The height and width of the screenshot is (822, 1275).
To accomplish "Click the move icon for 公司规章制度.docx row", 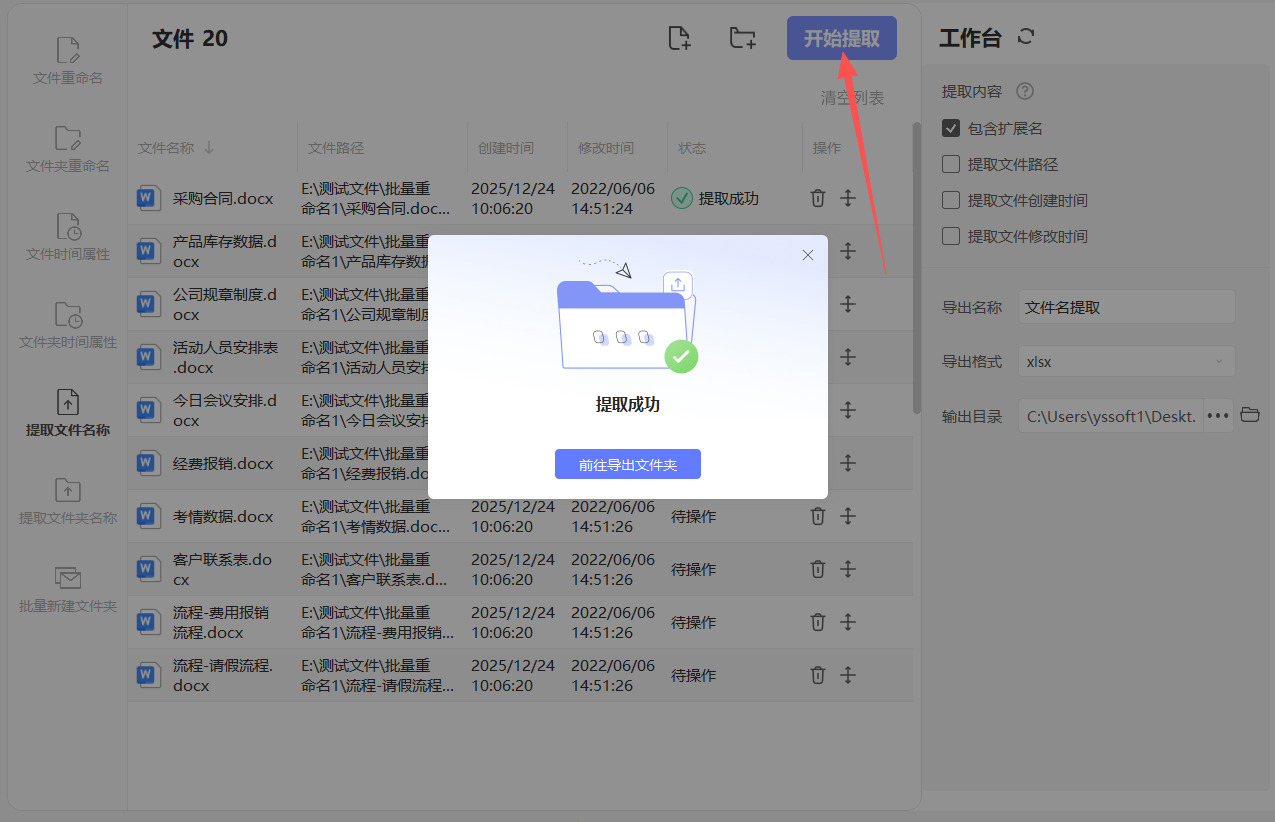I will (848, 304).
